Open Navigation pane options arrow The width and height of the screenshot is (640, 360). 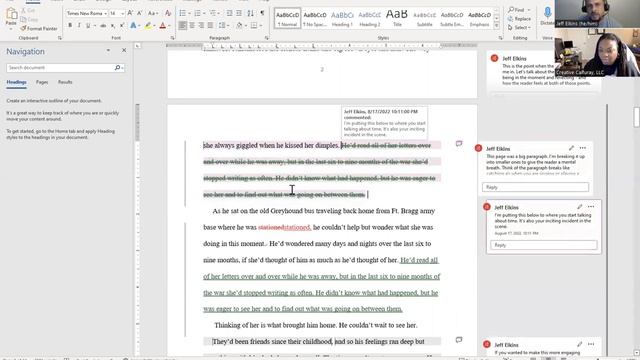pos(108,51)
